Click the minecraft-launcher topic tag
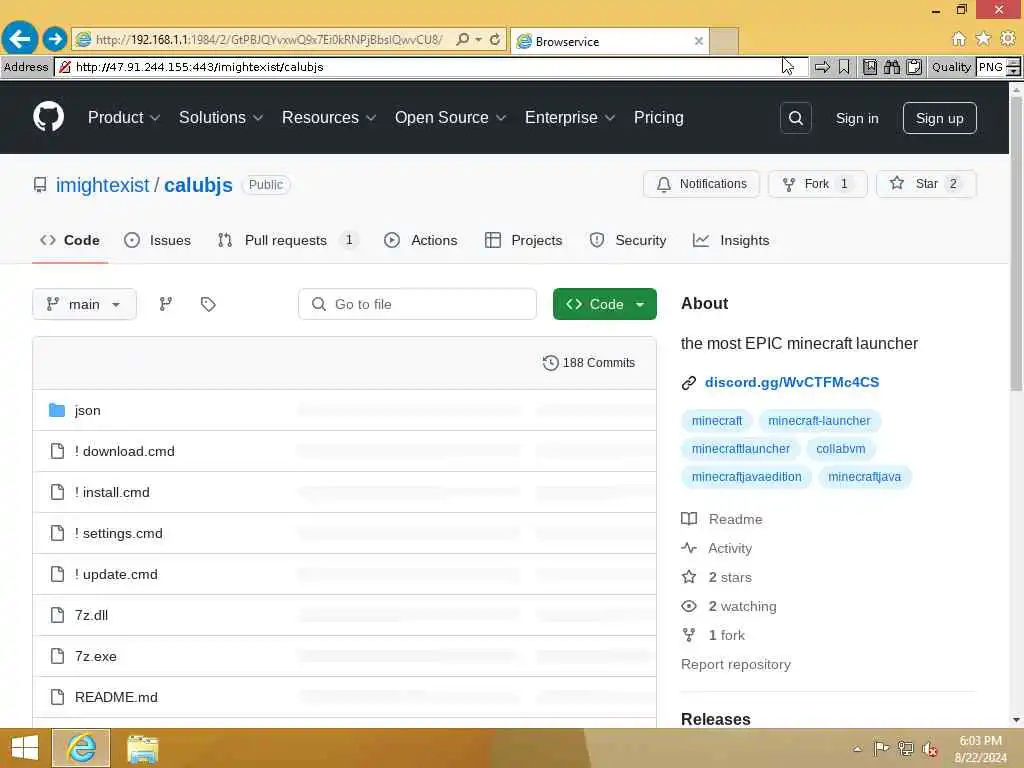1024x768 pixels. coord(819,421)
